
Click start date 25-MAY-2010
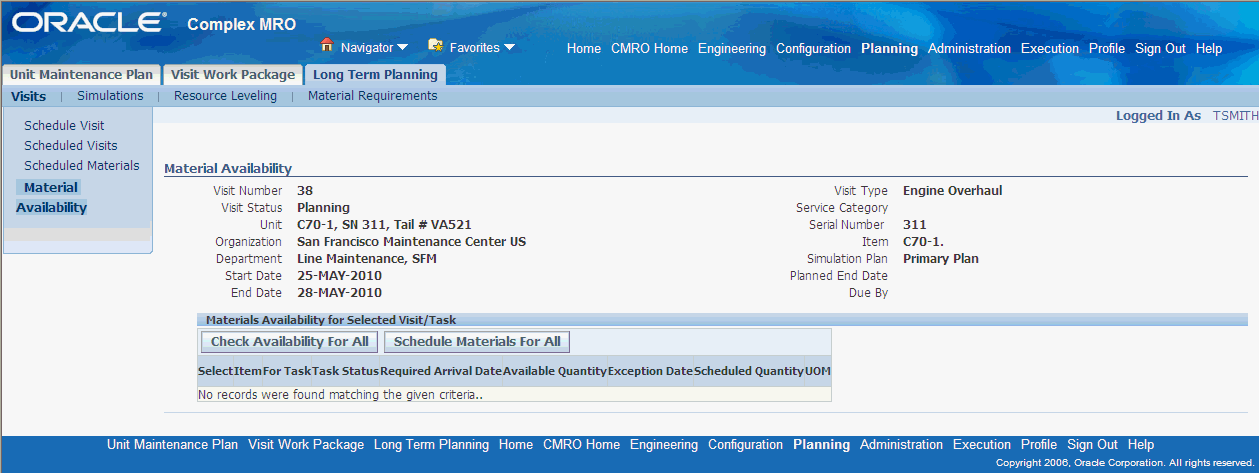340,276
